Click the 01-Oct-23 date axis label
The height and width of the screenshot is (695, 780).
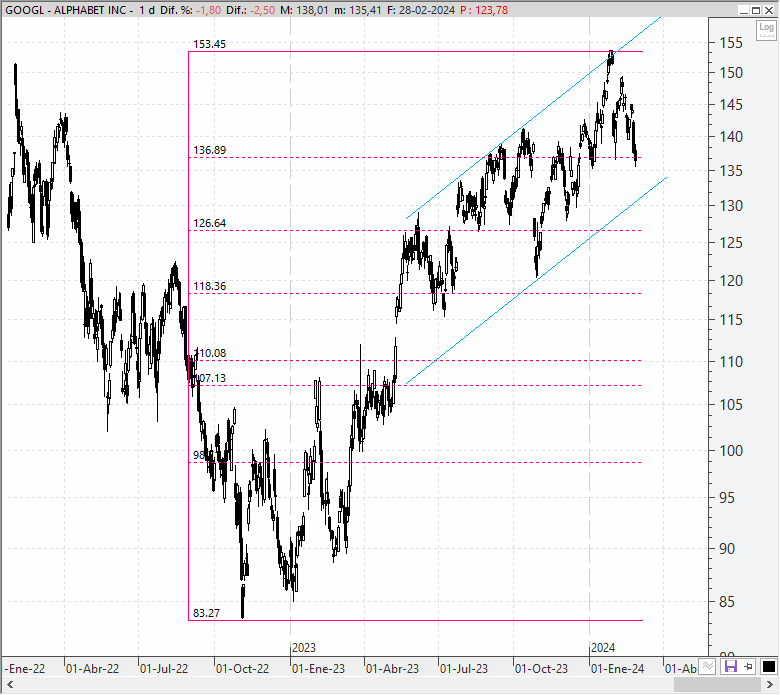pyautogui.click(x=541, y=669)
